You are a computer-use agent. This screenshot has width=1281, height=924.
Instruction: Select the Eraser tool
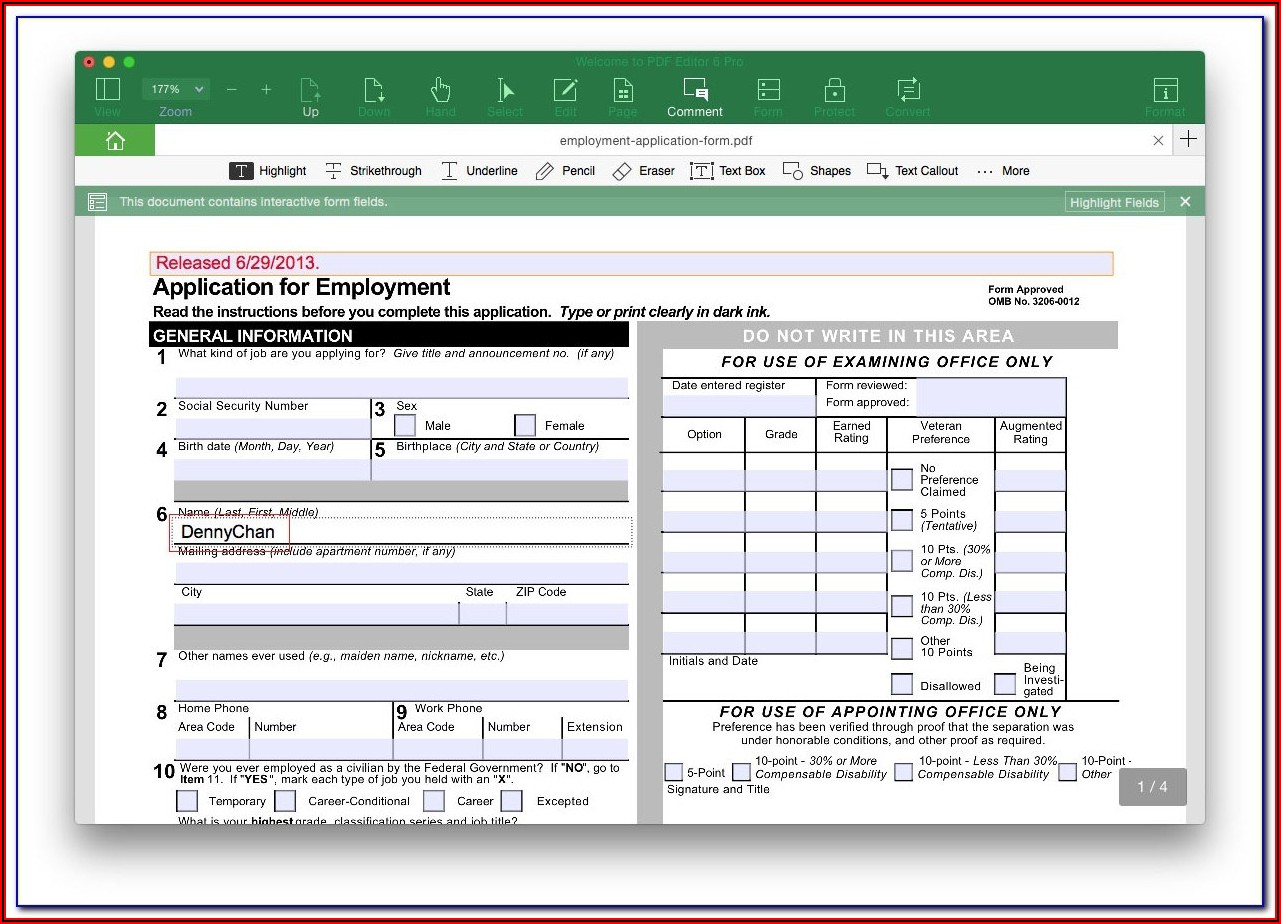point(643,171)
